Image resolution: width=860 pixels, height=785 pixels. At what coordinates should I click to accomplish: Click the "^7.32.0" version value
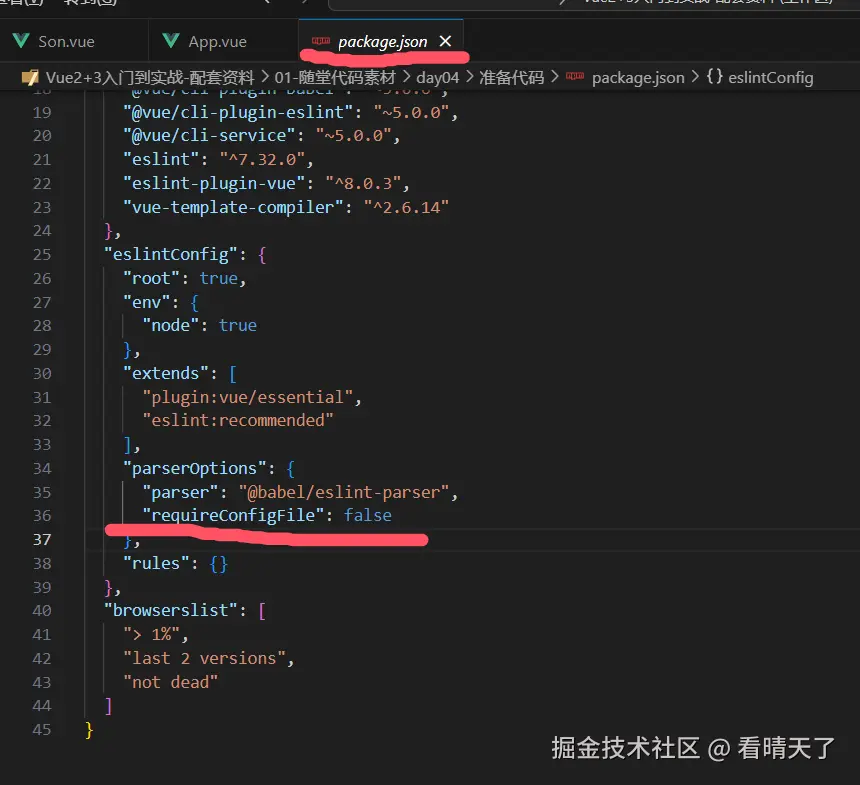pos(262,159)
